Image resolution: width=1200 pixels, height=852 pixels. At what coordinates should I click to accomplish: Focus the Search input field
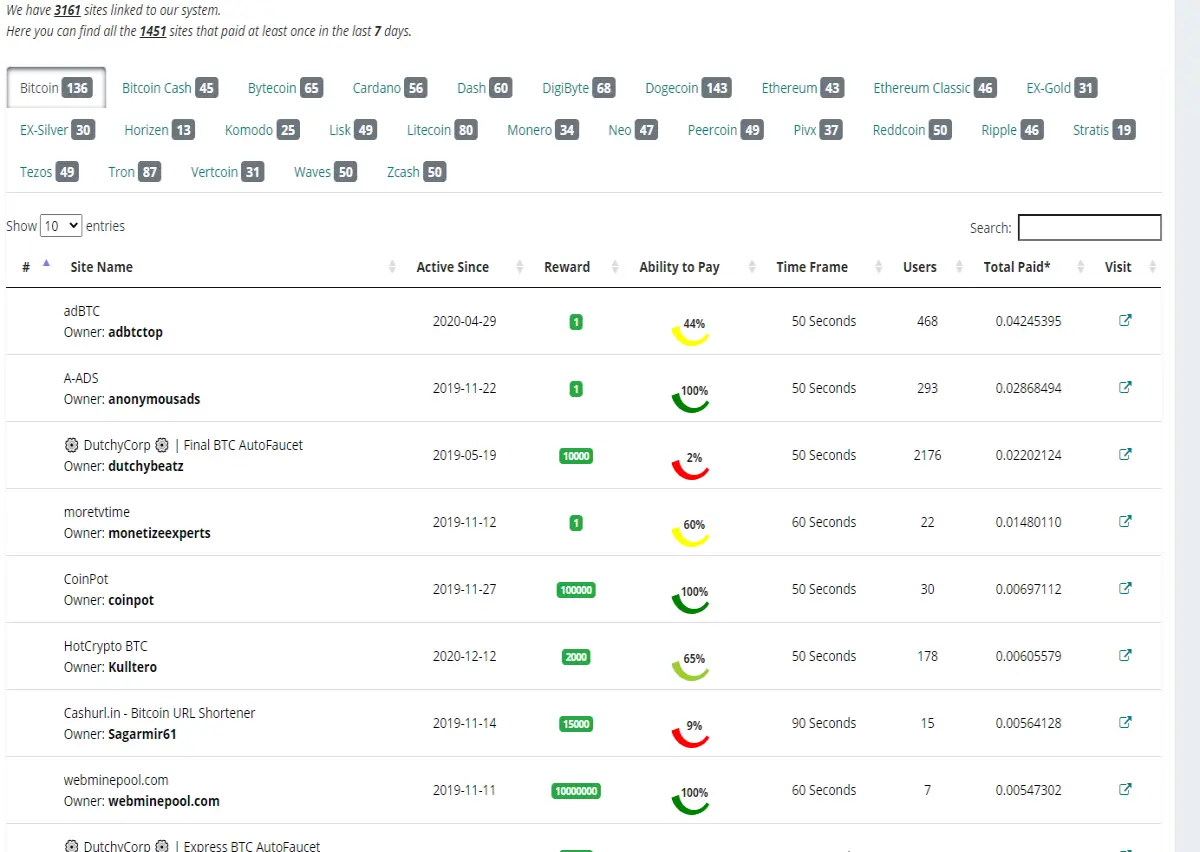pos(1090,228)
